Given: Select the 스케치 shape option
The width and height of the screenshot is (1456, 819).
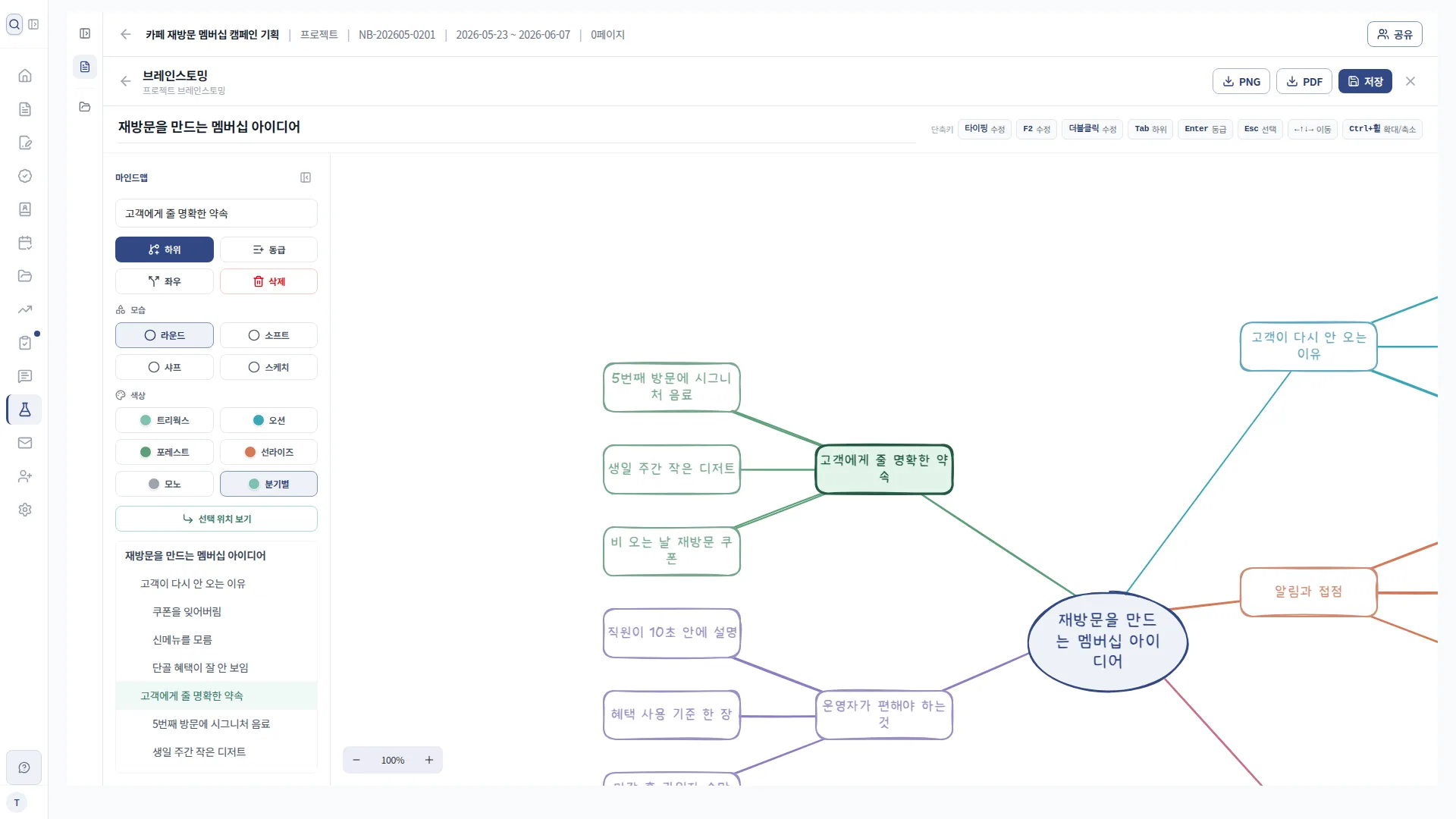Looking at the screenshot, I should [268, 367].
